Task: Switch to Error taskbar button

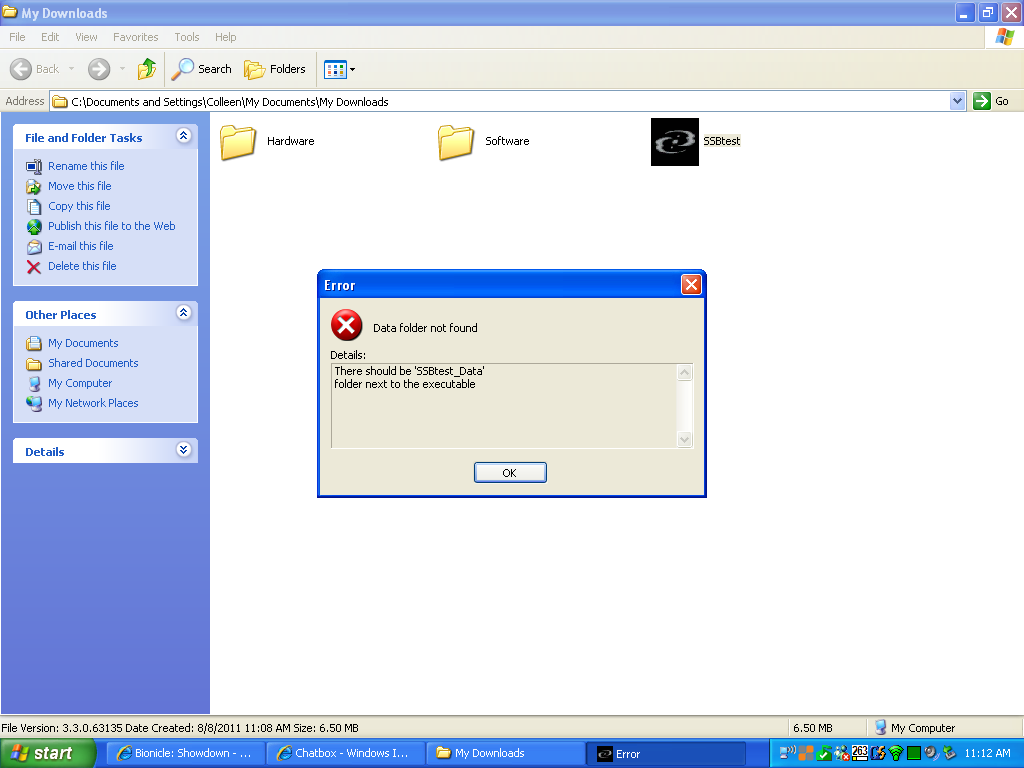Action: pos(666,754)
